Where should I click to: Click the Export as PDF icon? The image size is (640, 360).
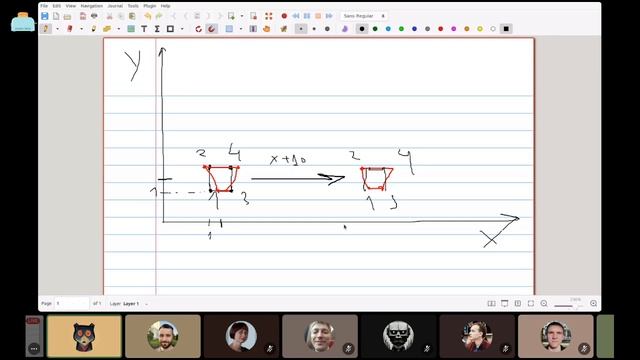(x=83, y=16)
